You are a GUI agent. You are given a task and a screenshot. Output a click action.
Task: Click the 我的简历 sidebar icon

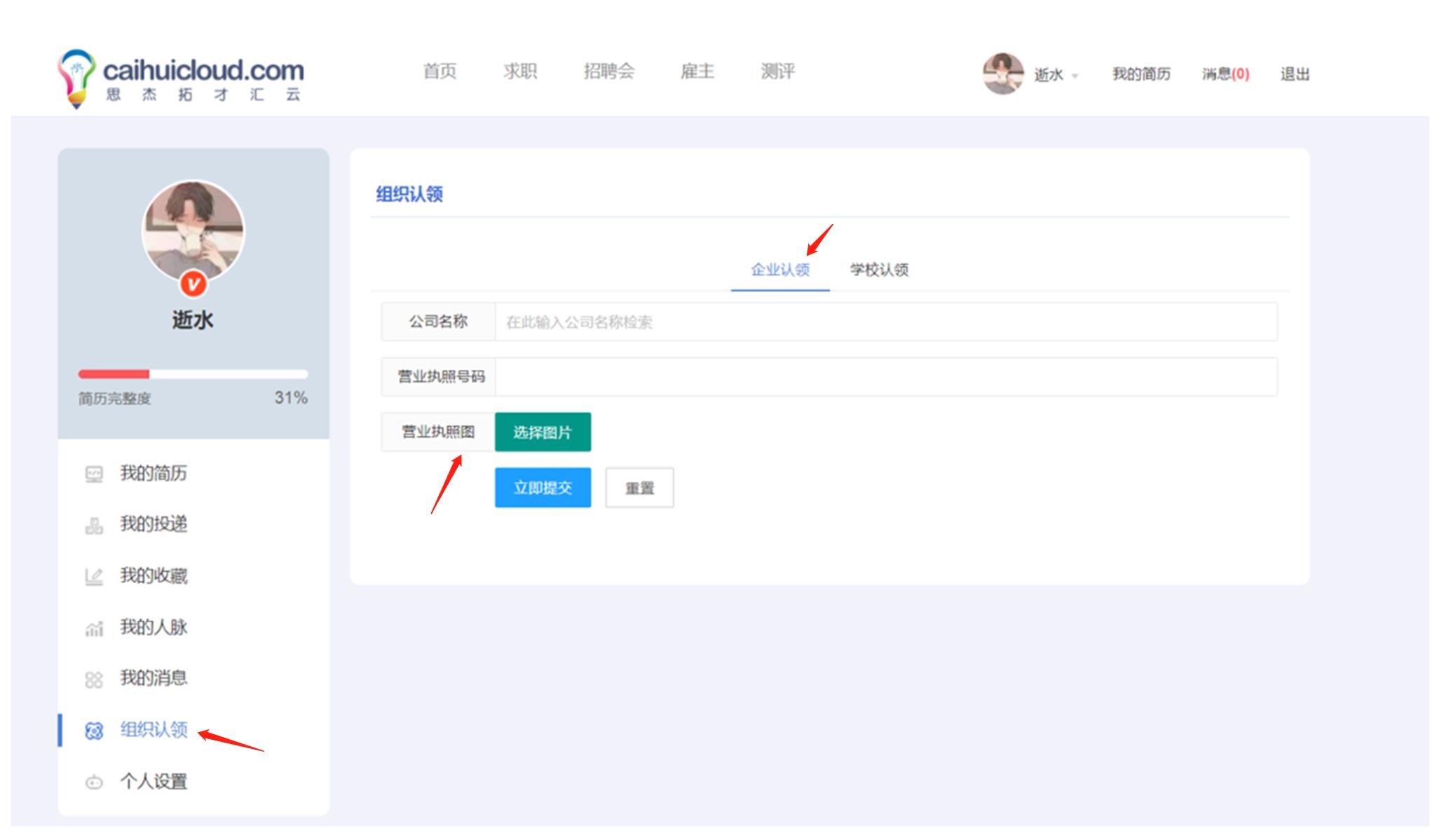tap(93, 474)
